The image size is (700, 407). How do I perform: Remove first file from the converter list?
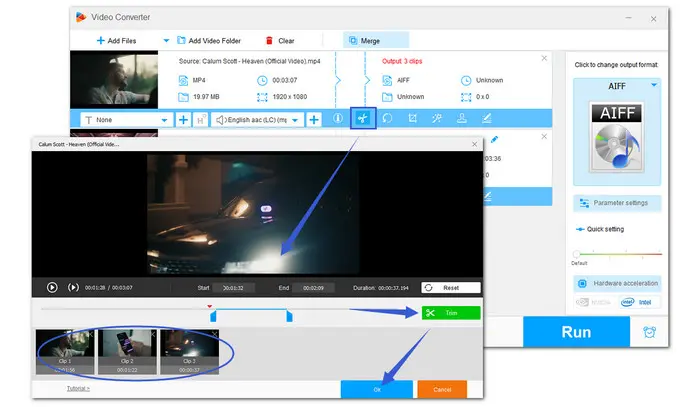point(544,58)
